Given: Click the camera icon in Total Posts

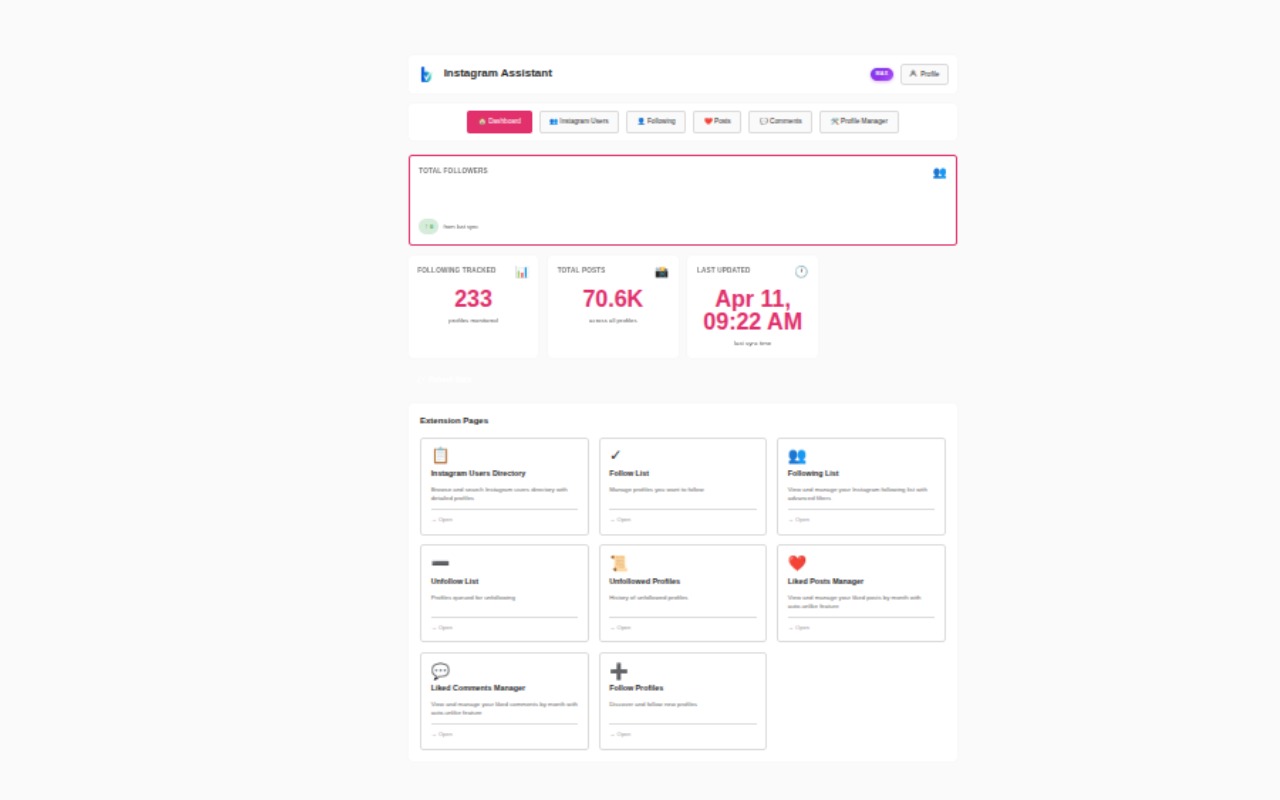Looking at the screenshot, I should [x=661, y=272].
